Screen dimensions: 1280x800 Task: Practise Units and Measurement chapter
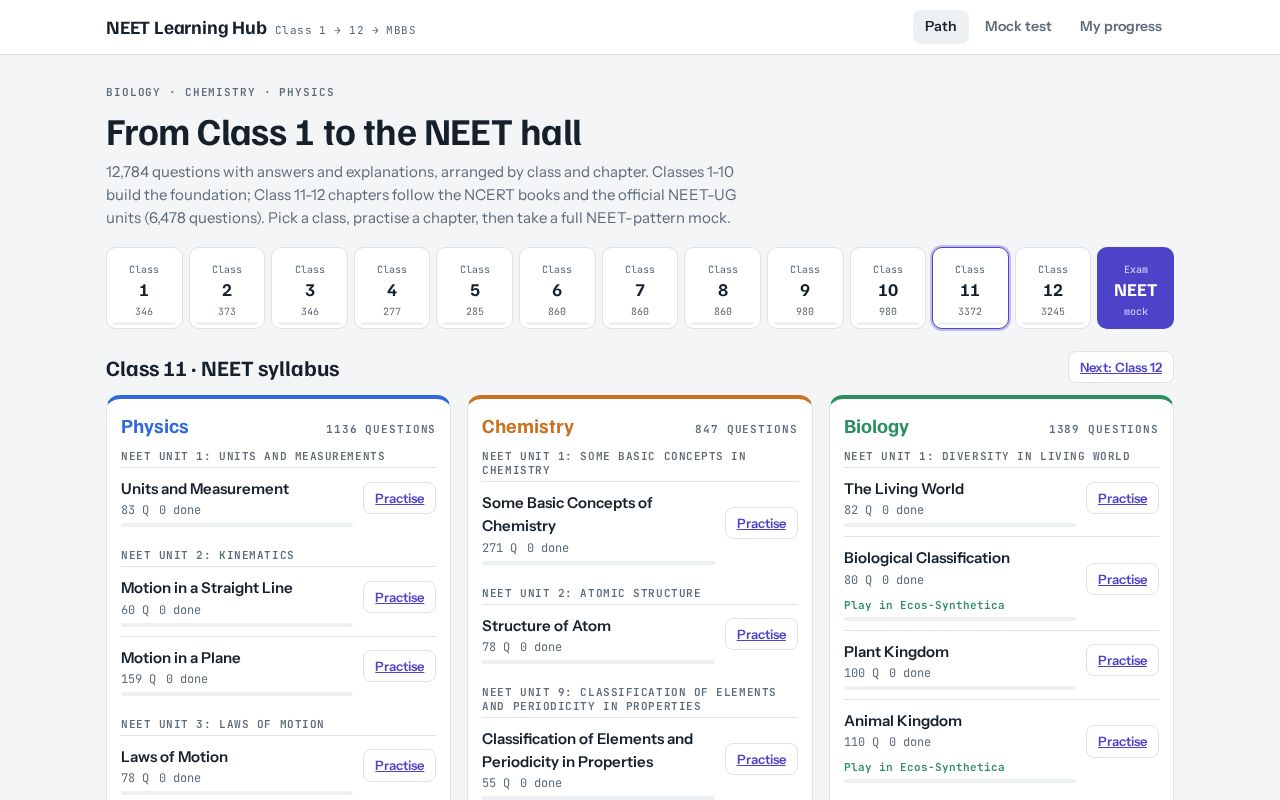coord(399,498)
